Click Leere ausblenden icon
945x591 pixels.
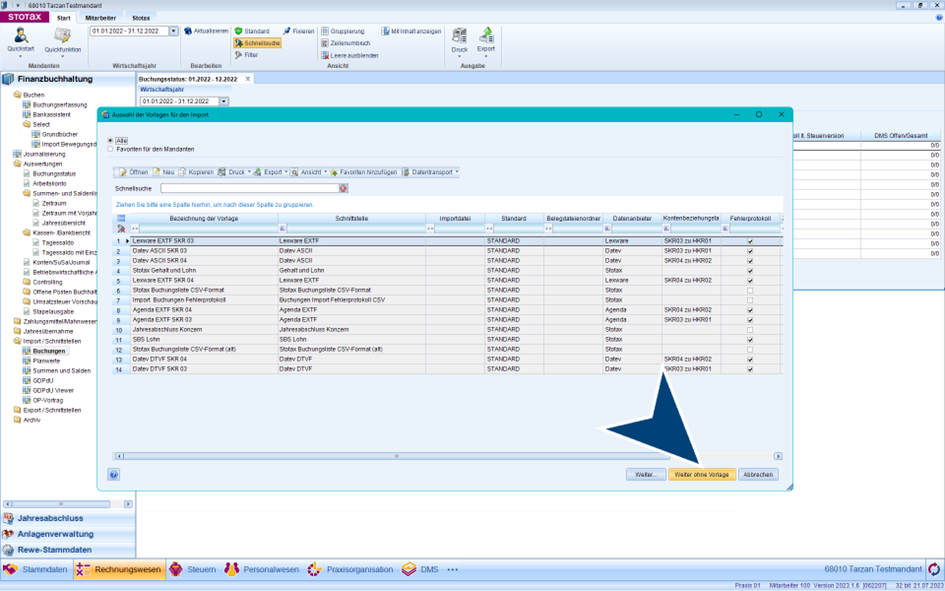[x=325, y=55]
